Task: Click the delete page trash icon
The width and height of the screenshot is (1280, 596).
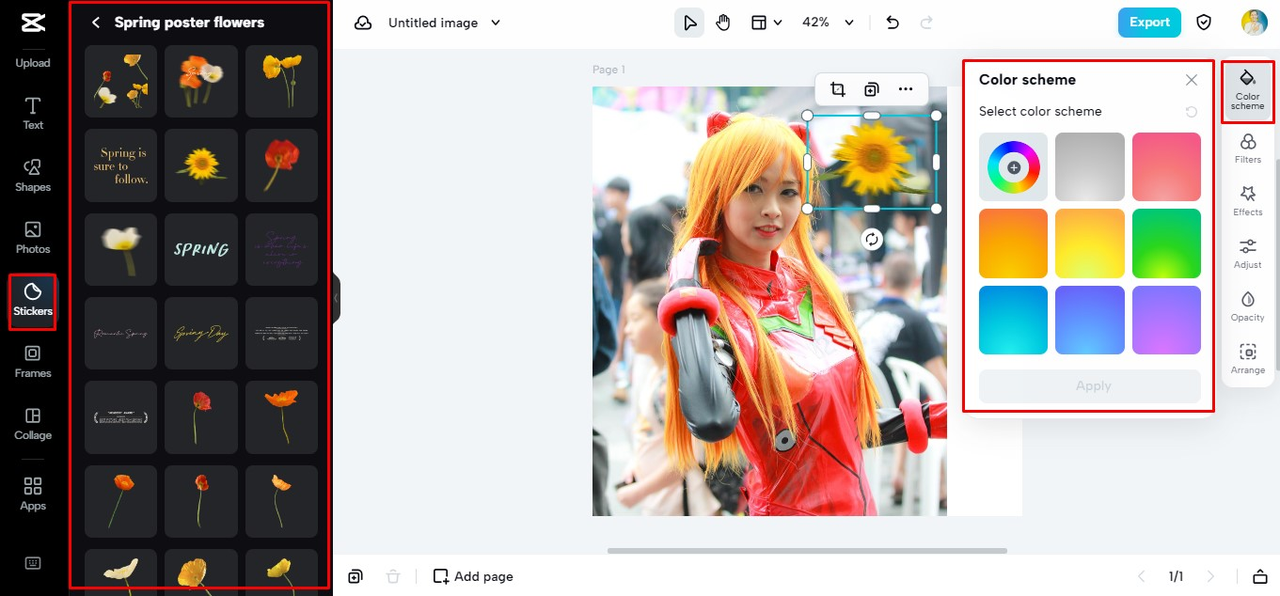Action: tap(393, 577)
